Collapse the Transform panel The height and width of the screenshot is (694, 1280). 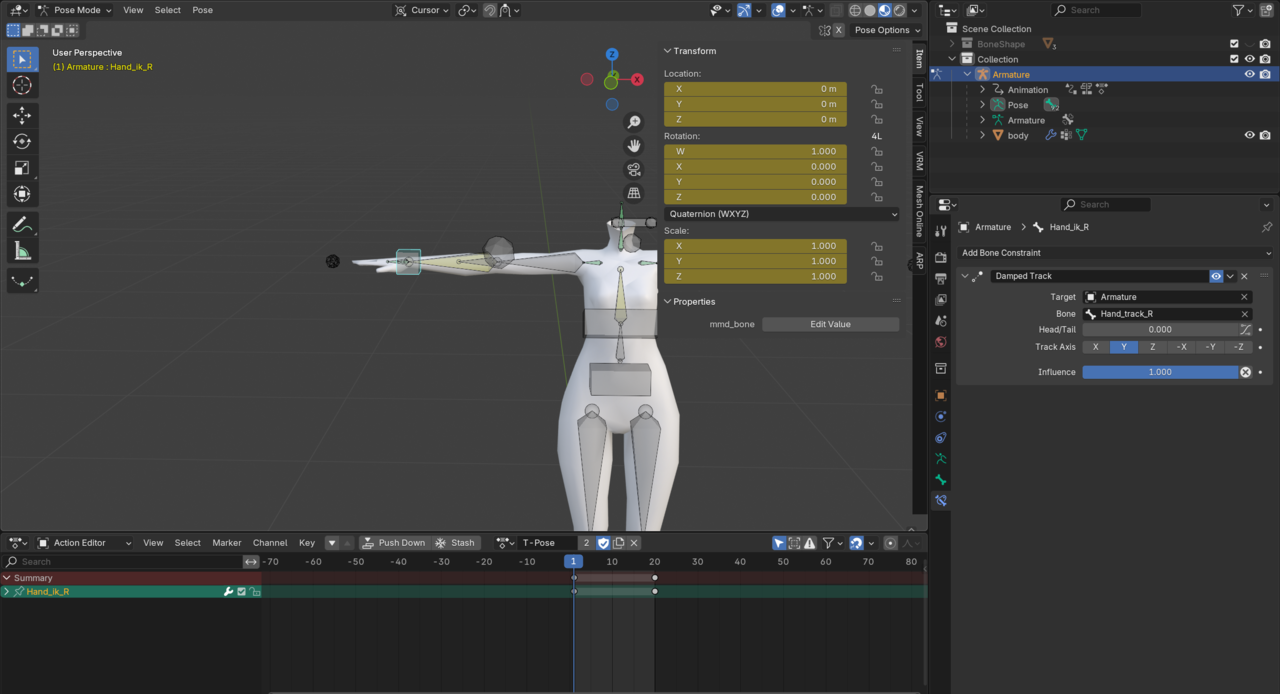pos(667,51)
